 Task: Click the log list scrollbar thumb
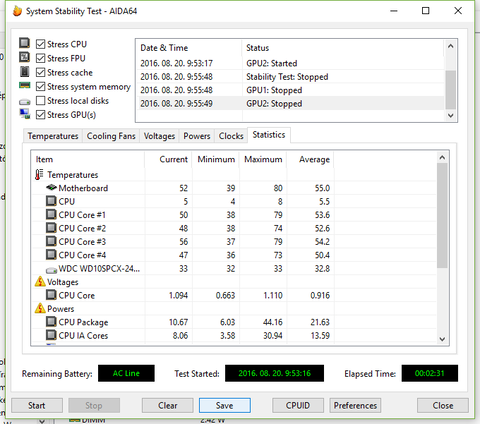(x=451, y=90)
